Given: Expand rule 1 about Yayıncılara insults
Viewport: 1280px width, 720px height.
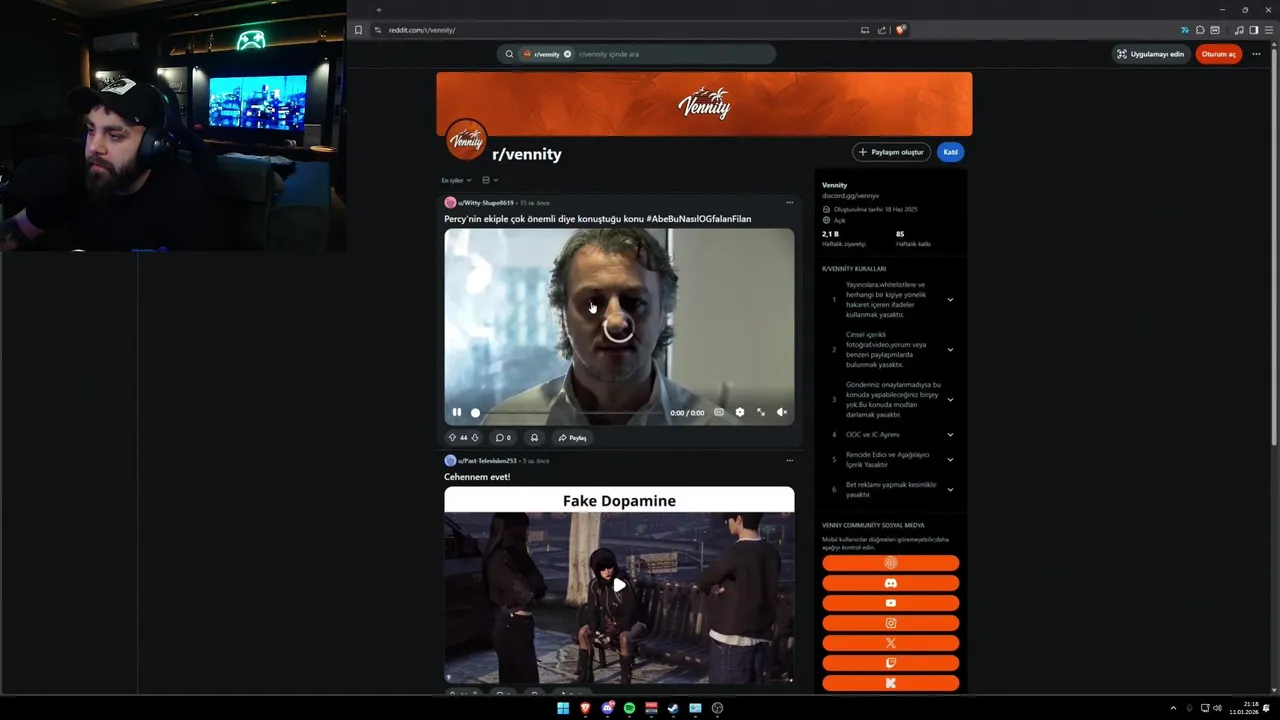Looking at the screenshot, I should (950, 299).
